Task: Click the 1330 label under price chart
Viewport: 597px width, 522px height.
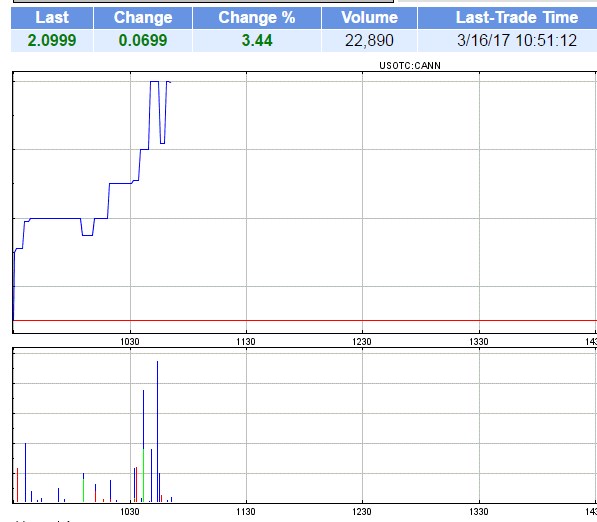Action: (479, 342)
